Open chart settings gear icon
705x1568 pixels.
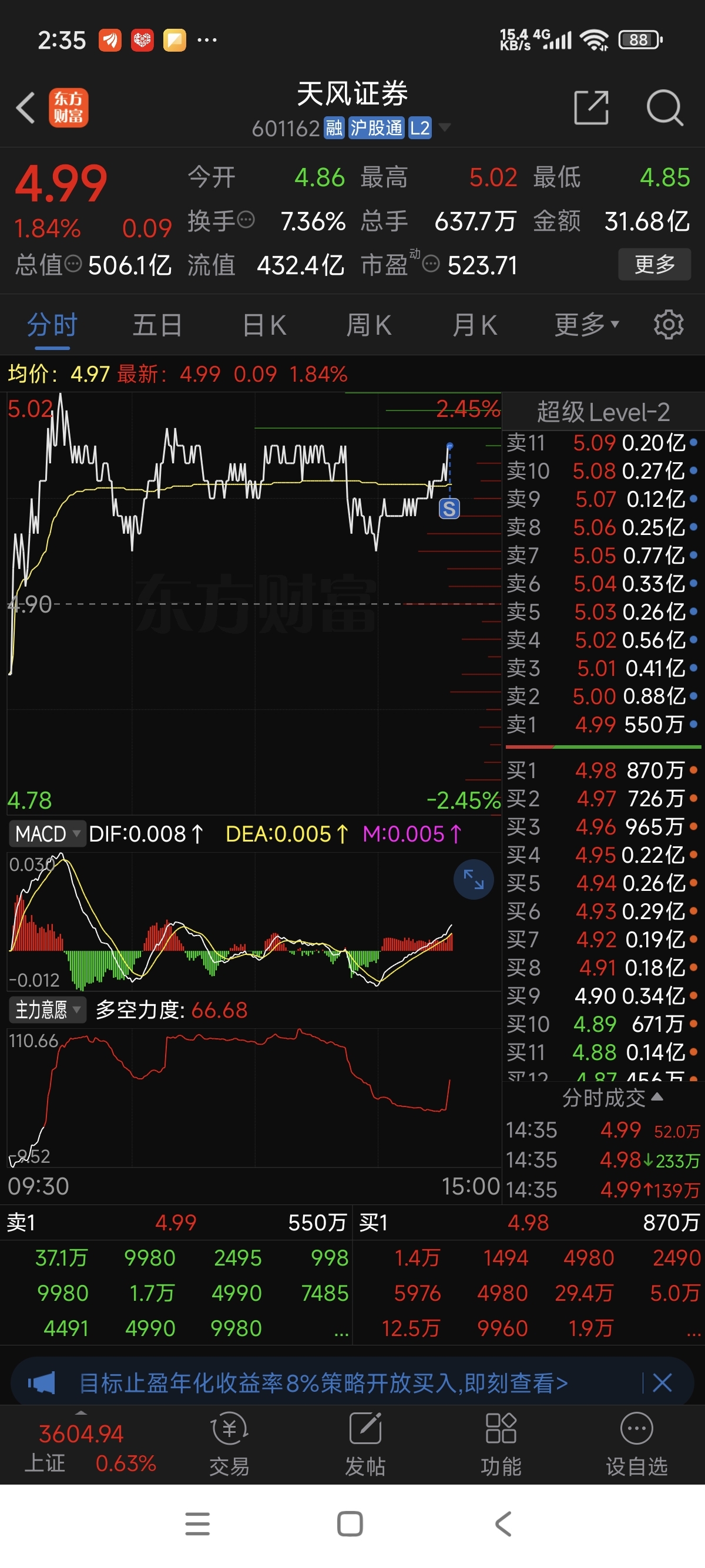(669, 324)
